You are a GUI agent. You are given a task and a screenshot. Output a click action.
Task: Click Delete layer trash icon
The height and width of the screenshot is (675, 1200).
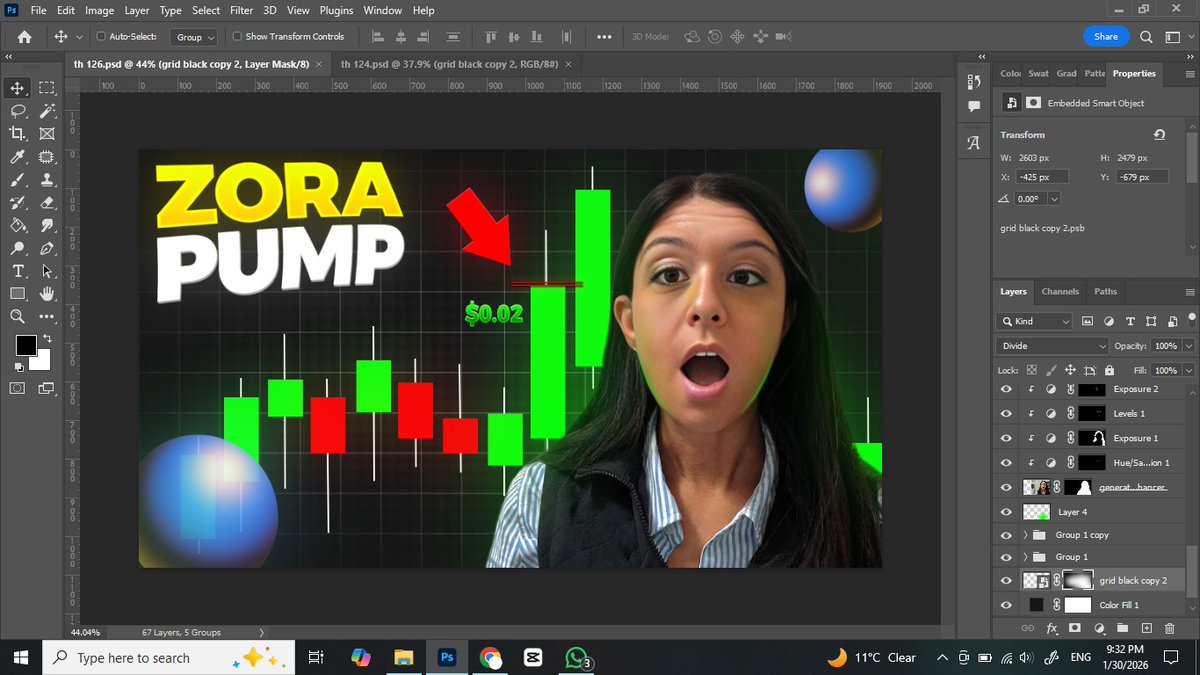coord(1169,628)
